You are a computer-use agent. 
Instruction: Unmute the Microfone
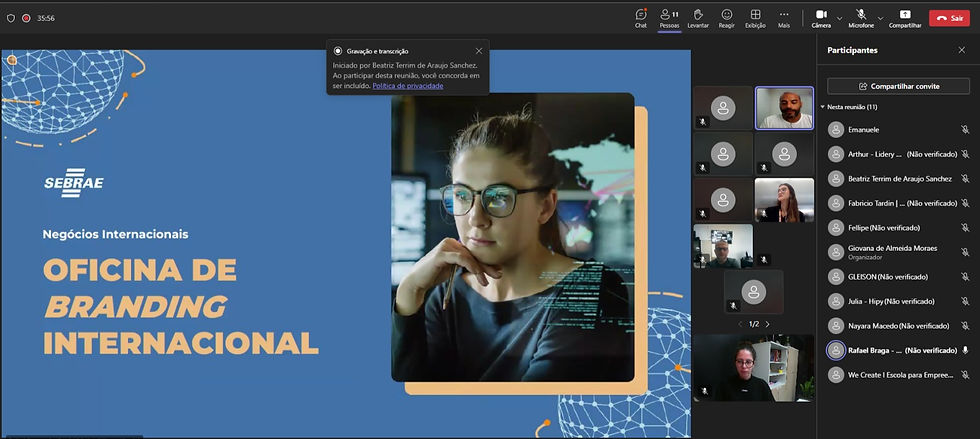coord(861,18)
